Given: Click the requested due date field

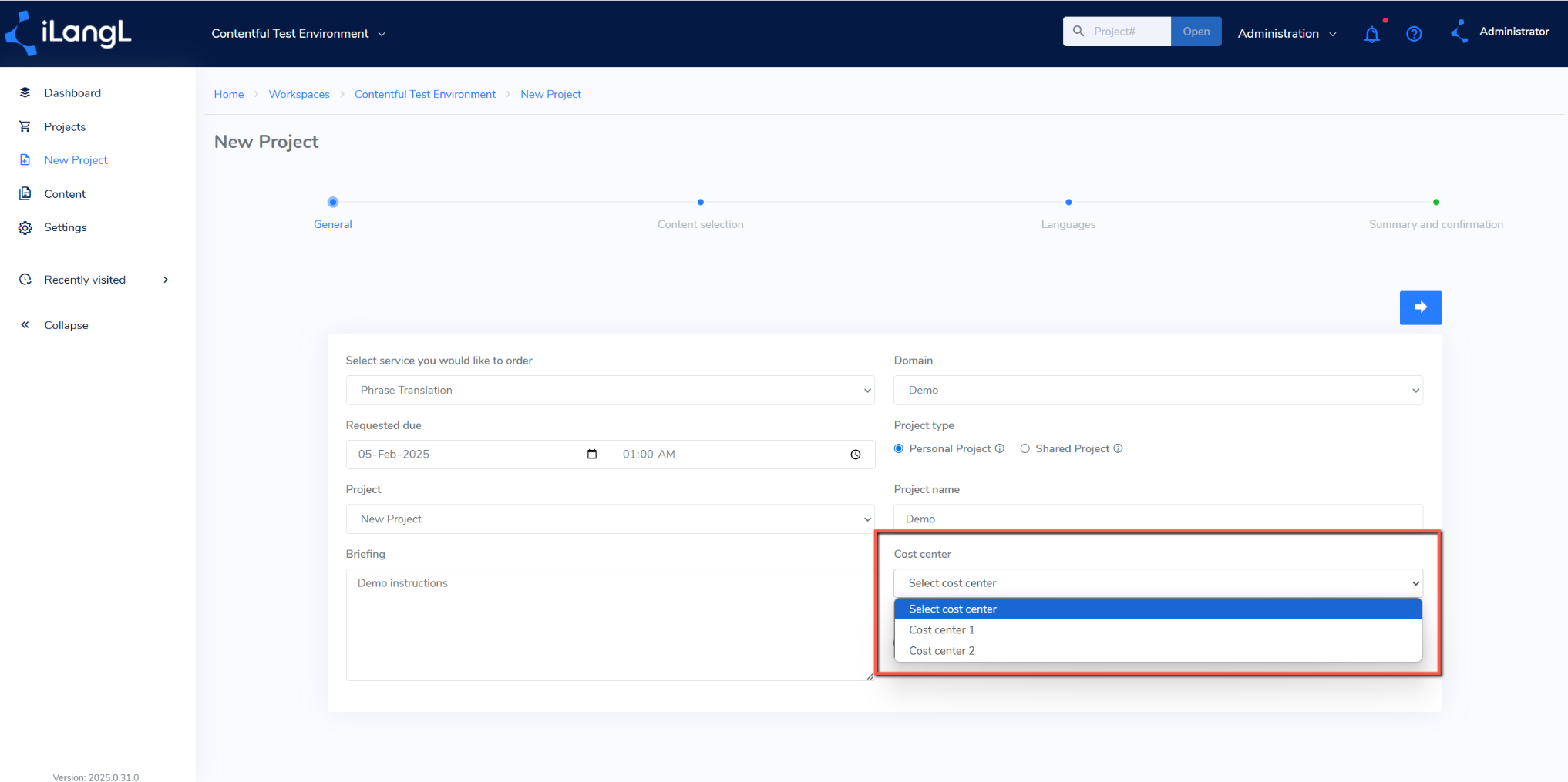Looking at the screenshot, I should click(x=478, y=455).
